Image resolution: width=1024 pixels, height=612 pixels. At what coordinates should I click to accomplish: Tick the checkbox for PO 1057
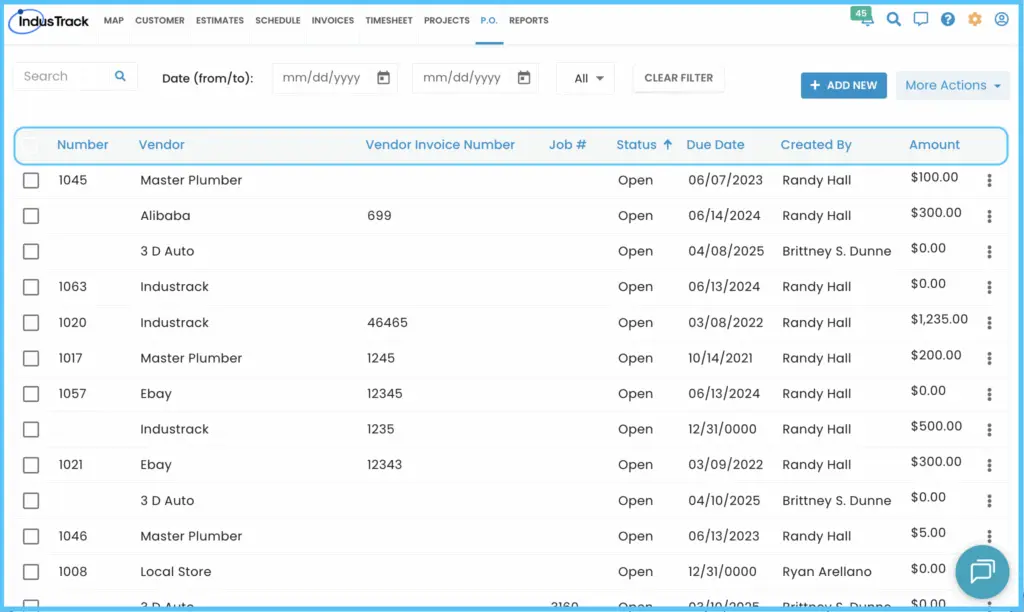31,394
